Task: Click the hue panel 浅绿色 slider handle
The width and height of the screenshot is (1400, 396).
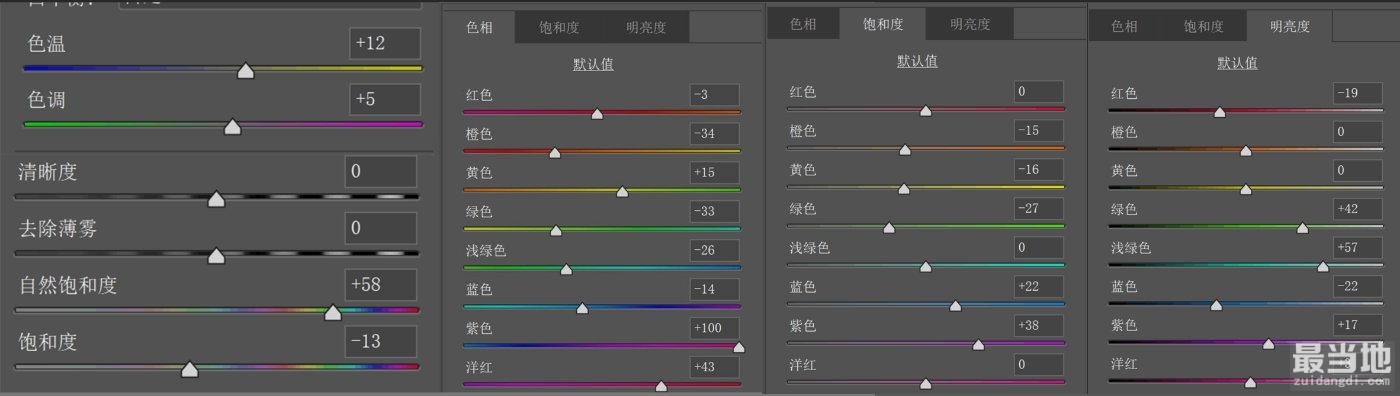Action: (x=566, y=270)
